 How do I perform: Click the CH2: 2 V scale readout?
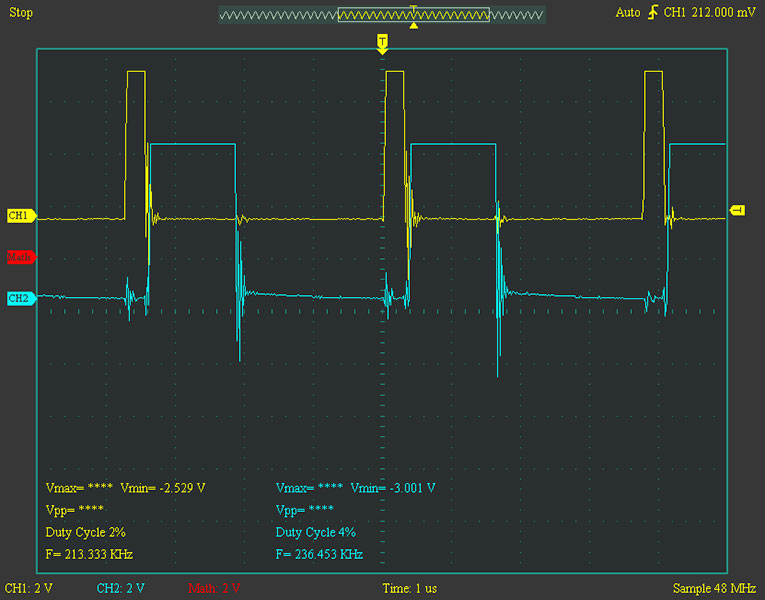click(121, 588)
